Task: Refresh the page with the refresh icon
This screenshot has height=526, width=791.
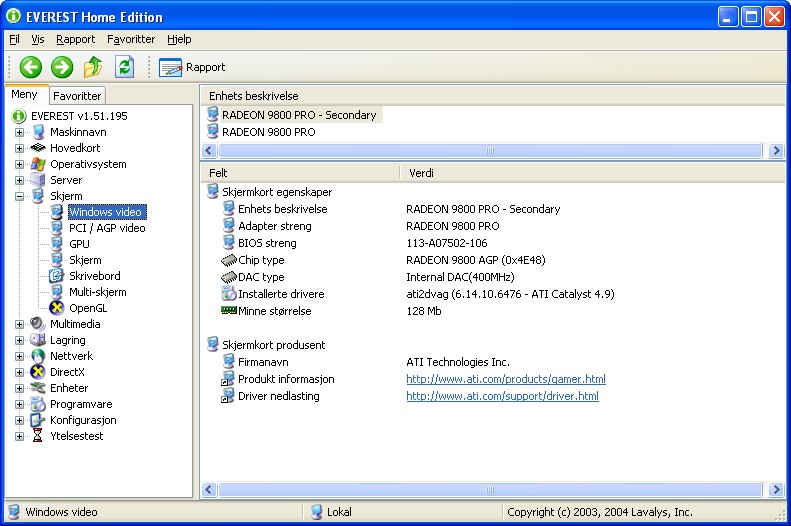Action: coord(124,67)
